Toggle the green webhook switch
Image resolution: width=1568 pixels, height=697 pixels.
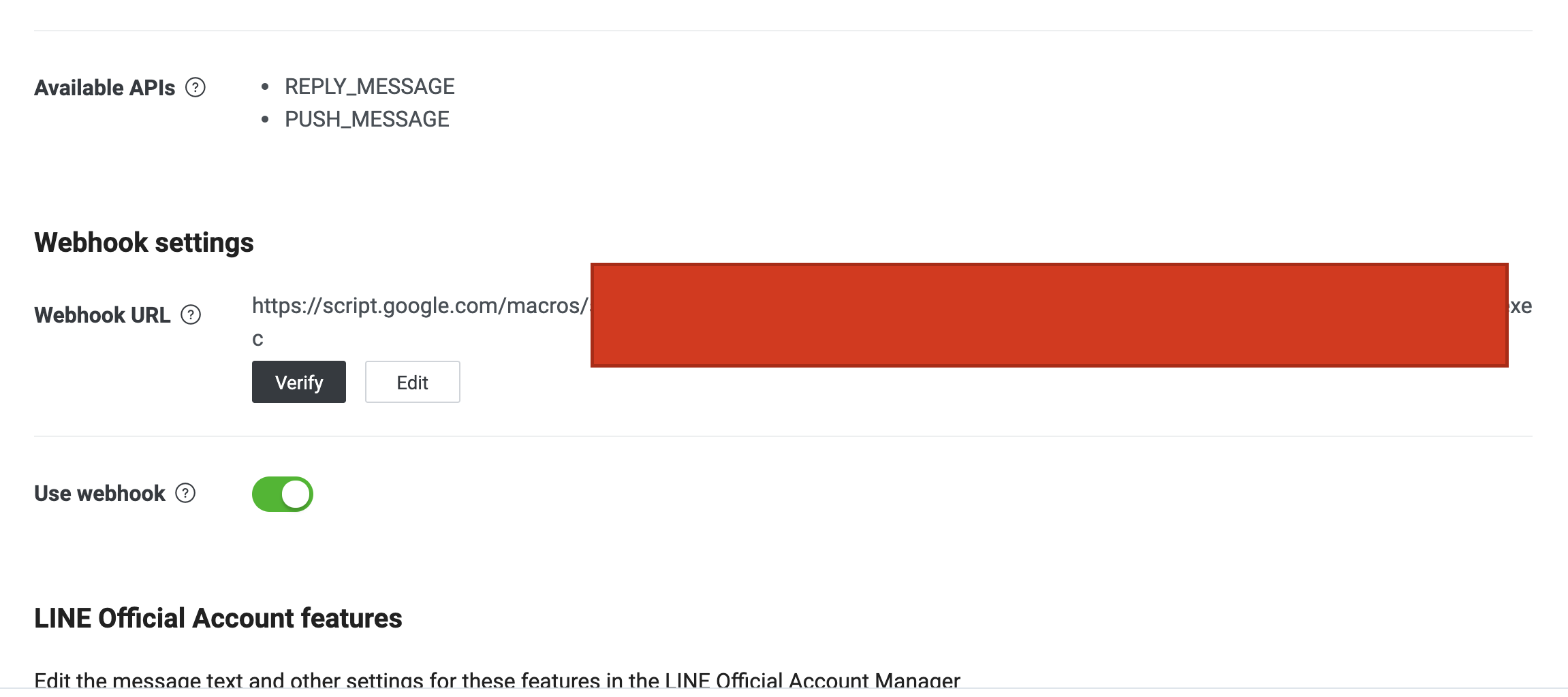(282, 493)
